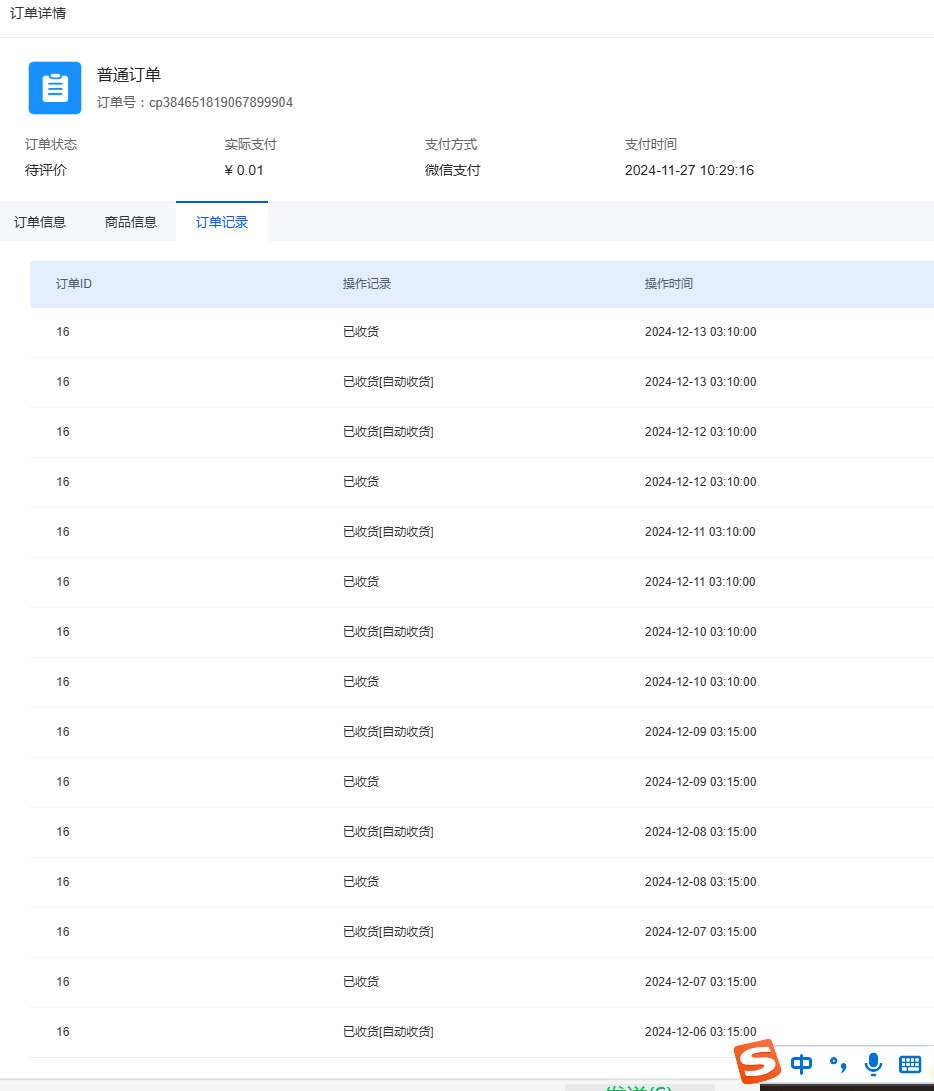Click the 实际支付 label
Screen dimensions: 934x1091
251,145
